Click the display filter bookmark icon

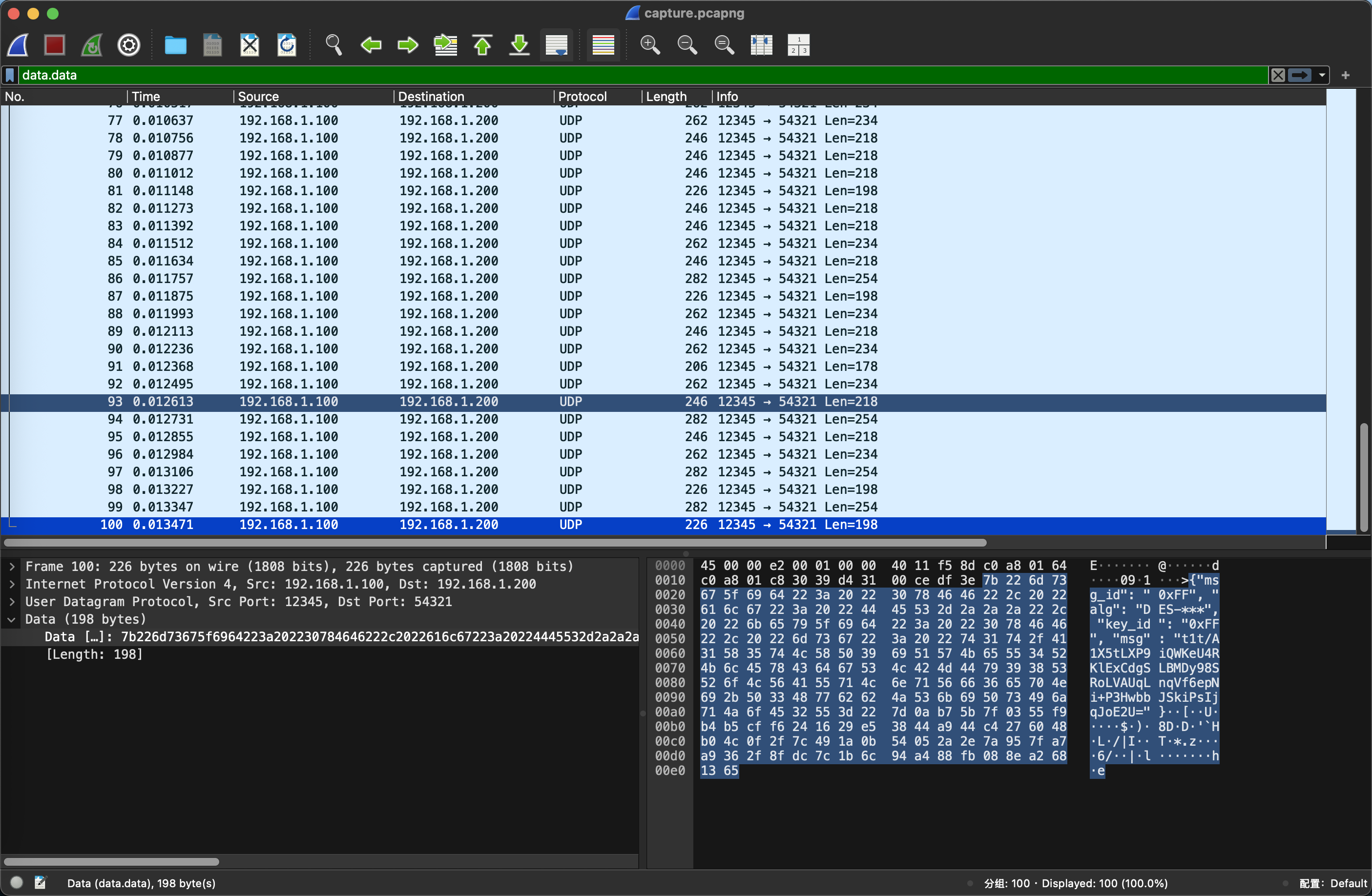pos(10,75)
